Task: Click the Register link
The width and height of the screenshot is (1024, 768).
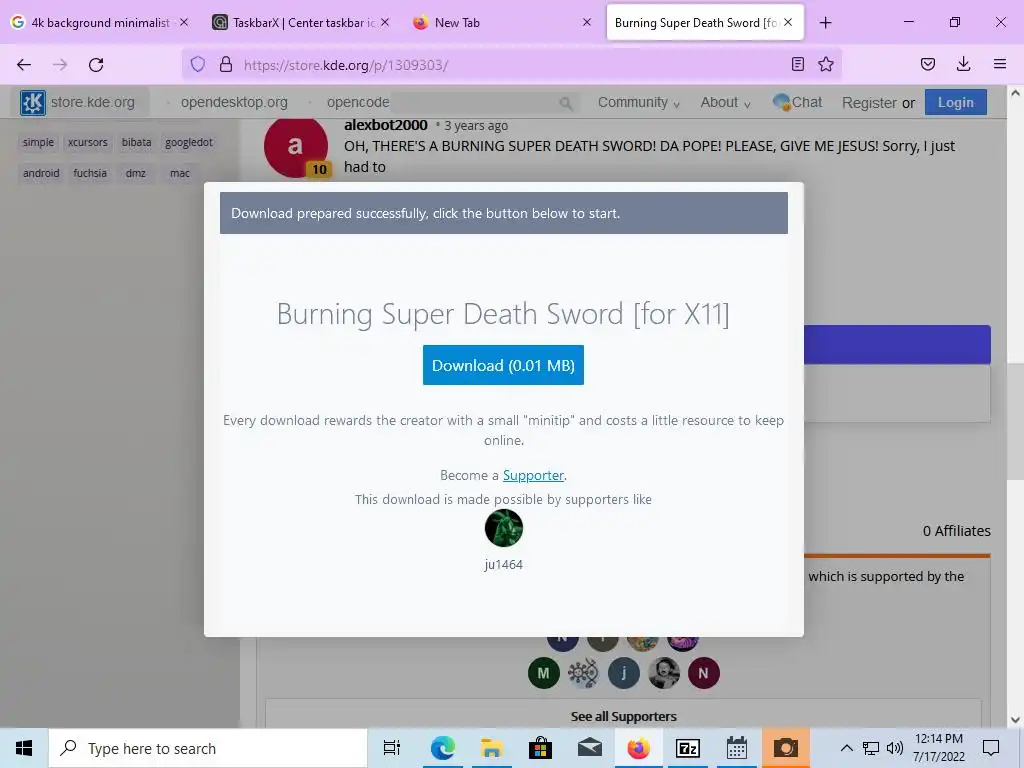Action: [869, 103]
